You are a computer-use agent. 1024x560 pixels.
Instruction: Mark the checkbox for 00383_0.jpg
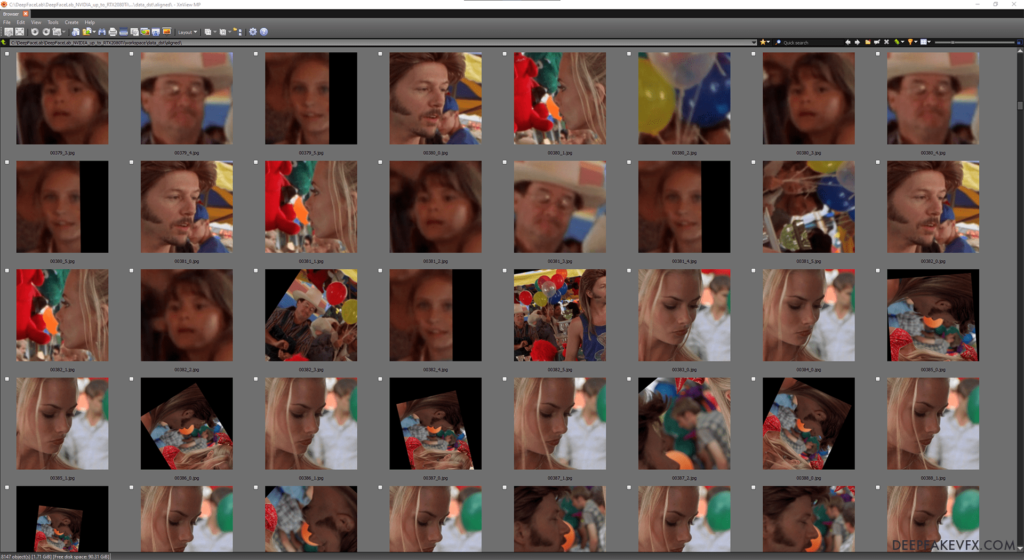pos(629,270)
